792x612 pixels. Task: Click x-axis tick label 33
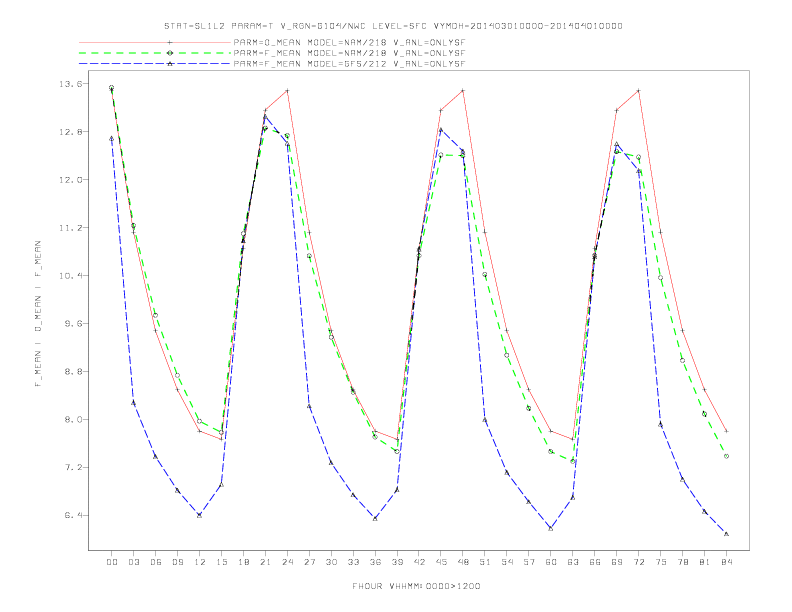[353, 562]
